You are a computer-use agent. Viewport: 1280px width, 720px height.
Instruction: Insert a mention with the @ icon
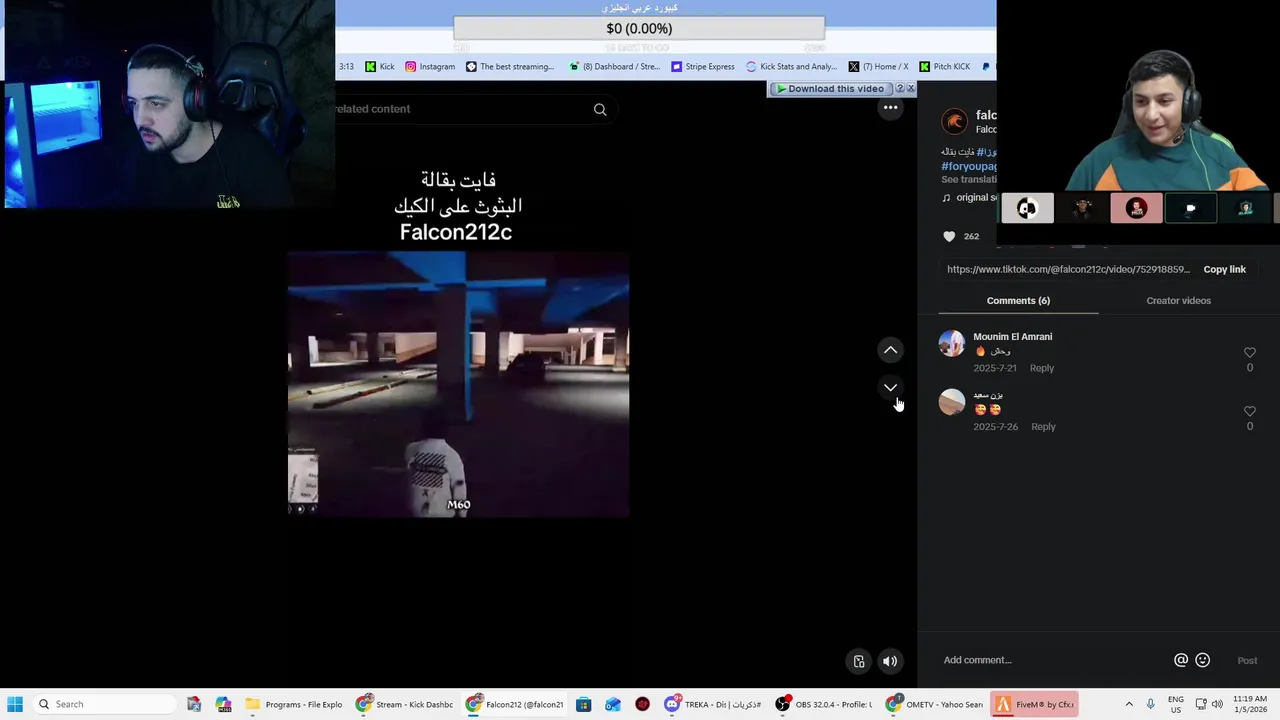1181,660
